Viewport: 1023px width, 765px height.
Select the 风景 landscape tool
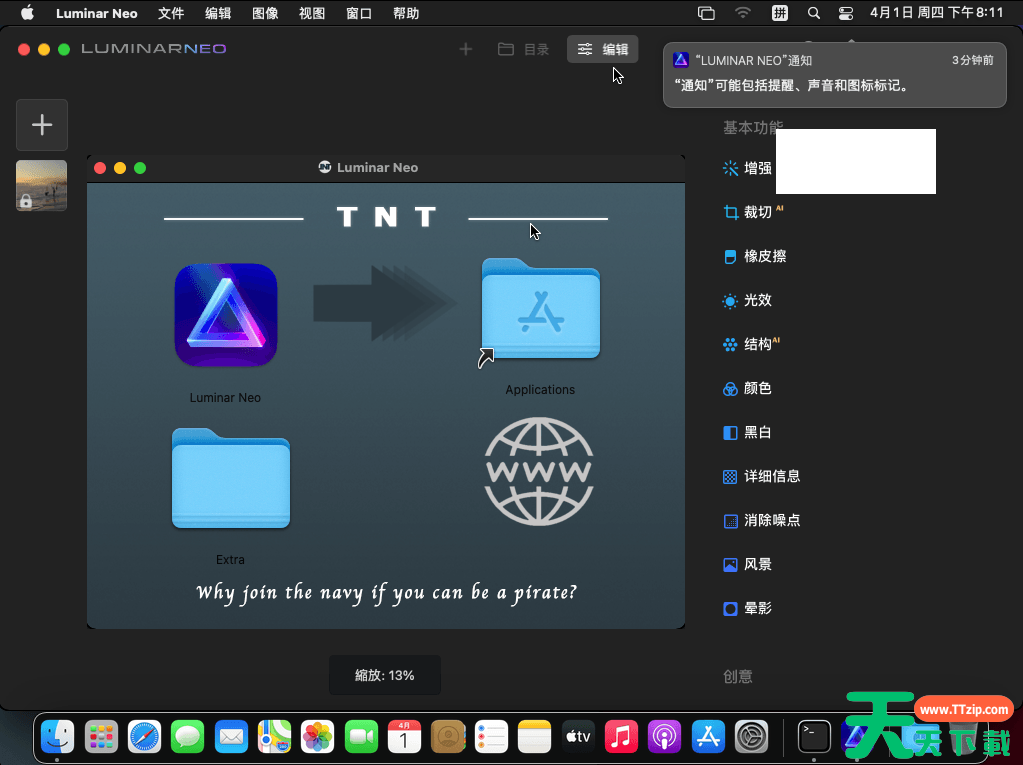pos(748,564)
